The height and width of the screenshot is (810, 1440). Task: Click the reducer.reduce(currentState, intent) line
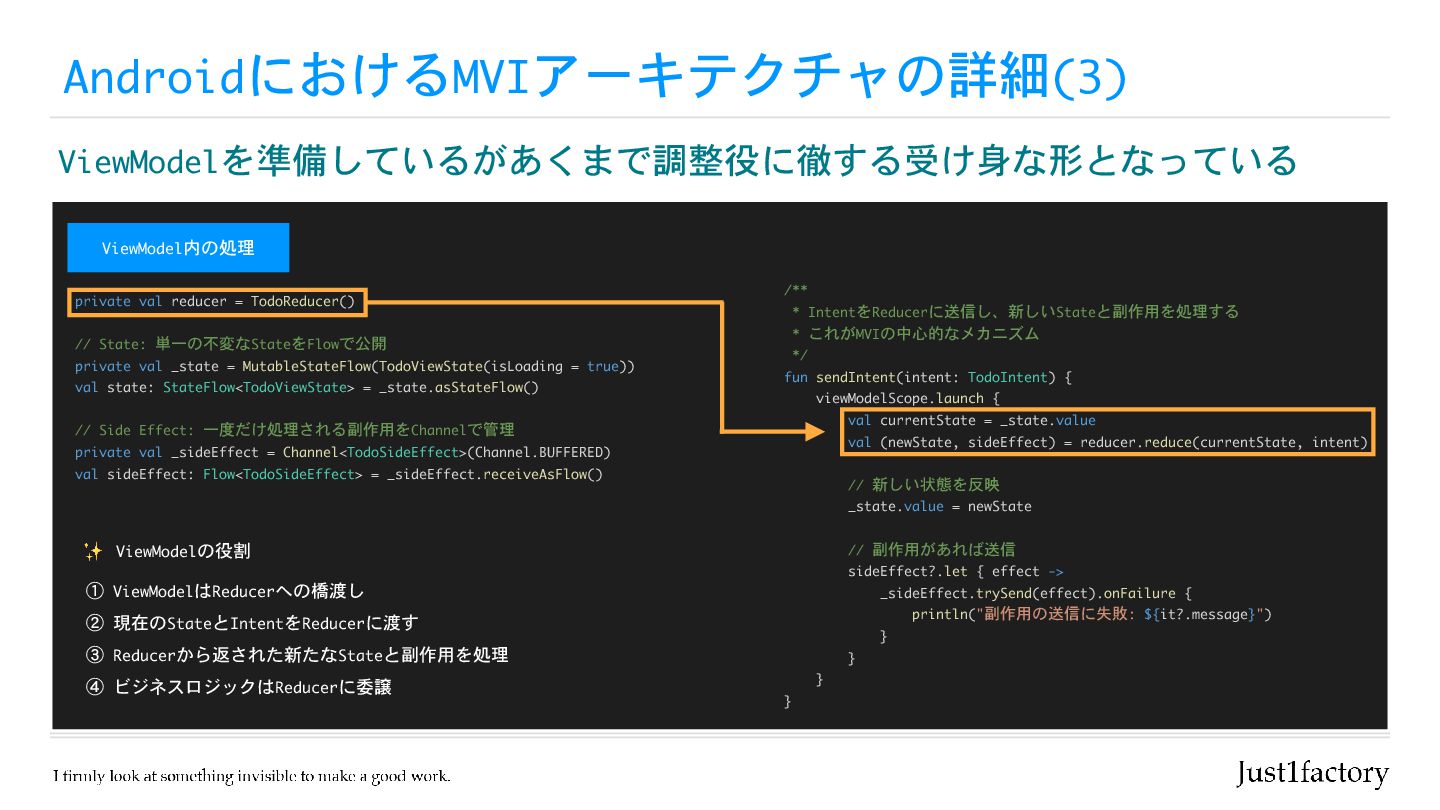click(x=1107, y=442)
